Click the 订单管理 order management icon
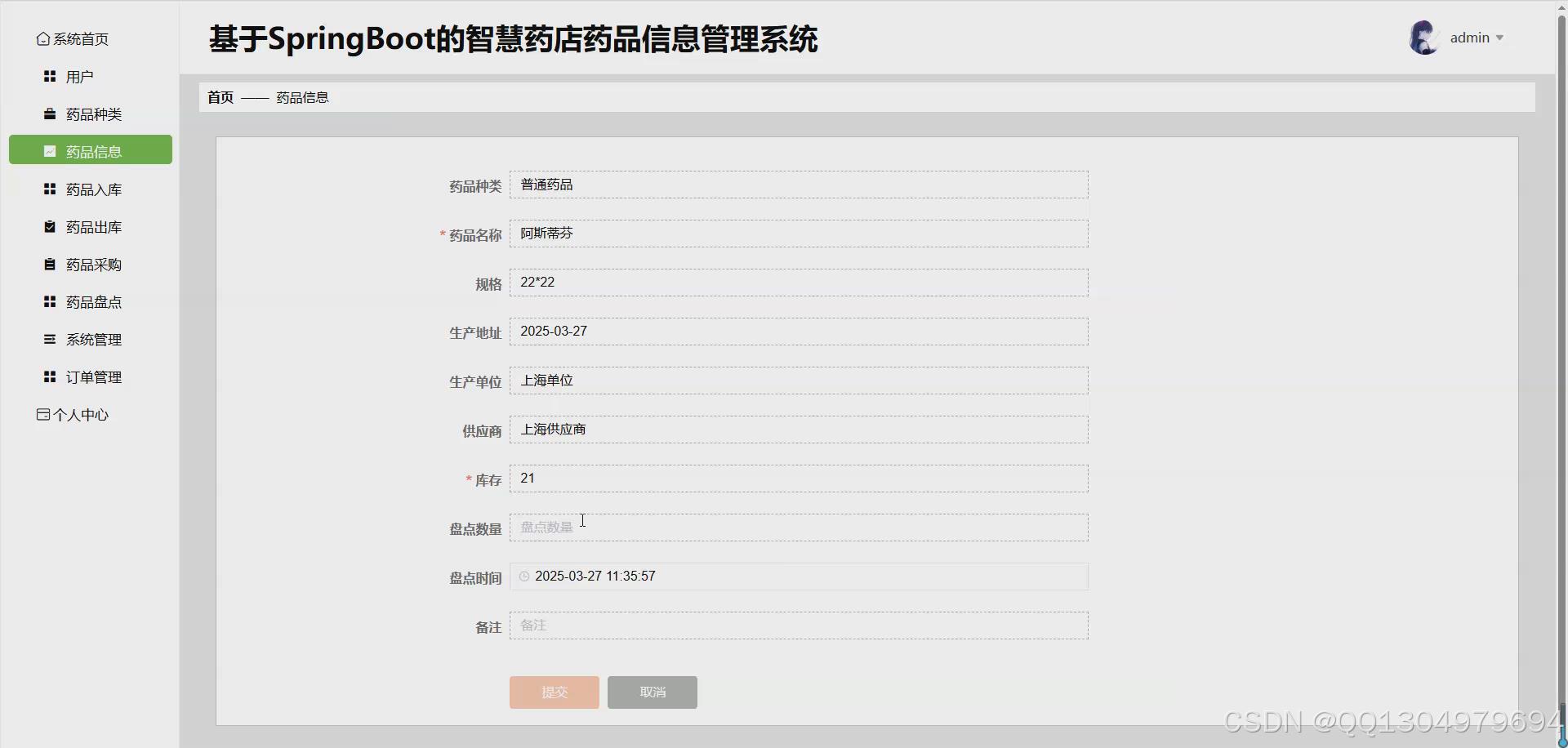Viewport: 1568px width, 748px height. 48,376
